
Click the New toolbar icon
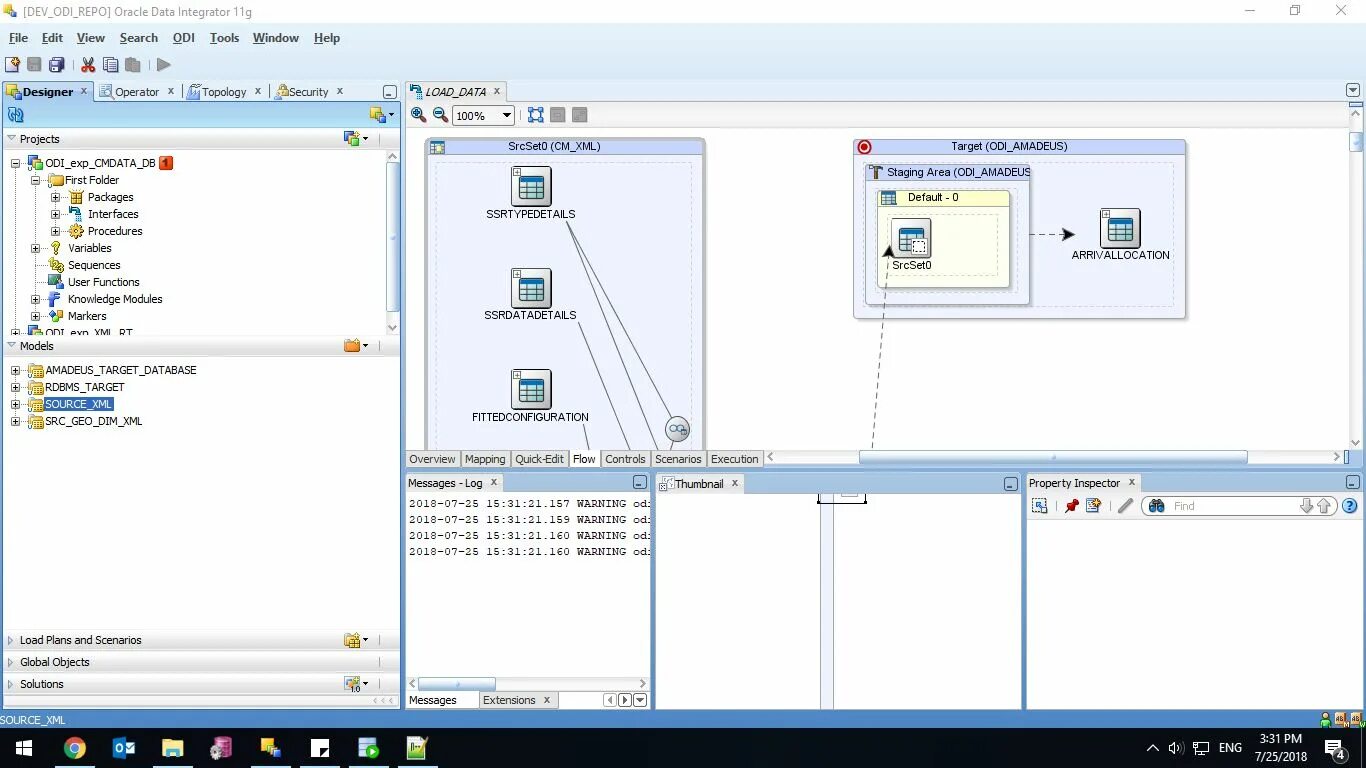click(12, 65)
